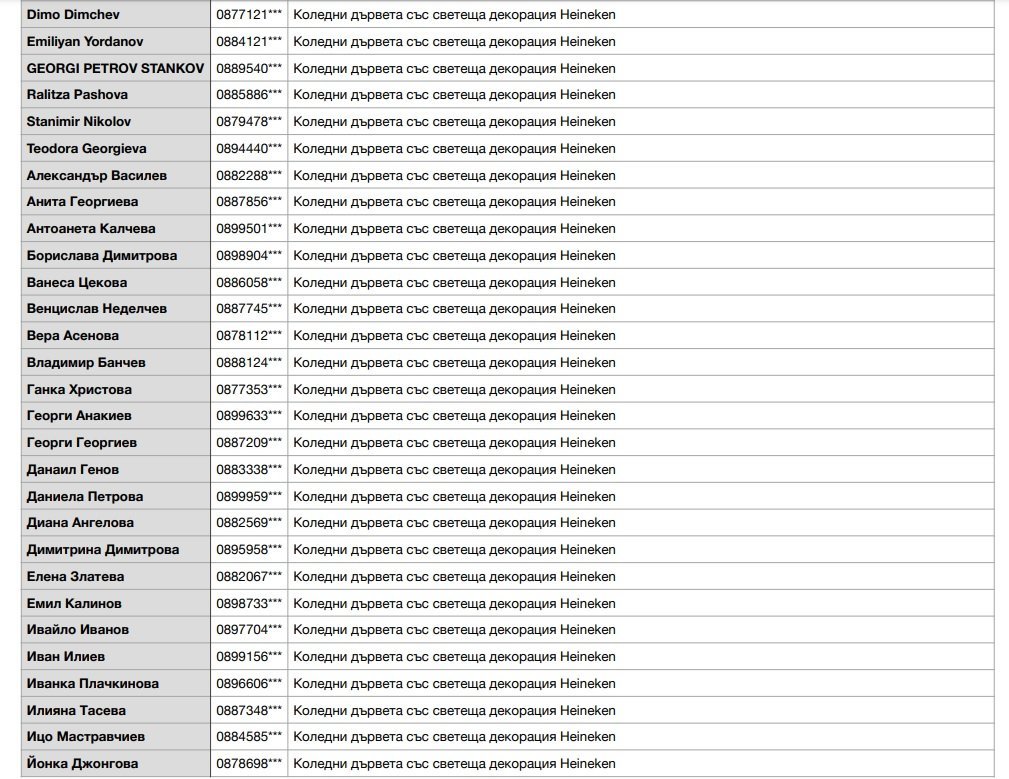The width and height of the screenshot is (1009, 779).
Task: Click the name Владимир Банчев
Action: pos(86,363)
